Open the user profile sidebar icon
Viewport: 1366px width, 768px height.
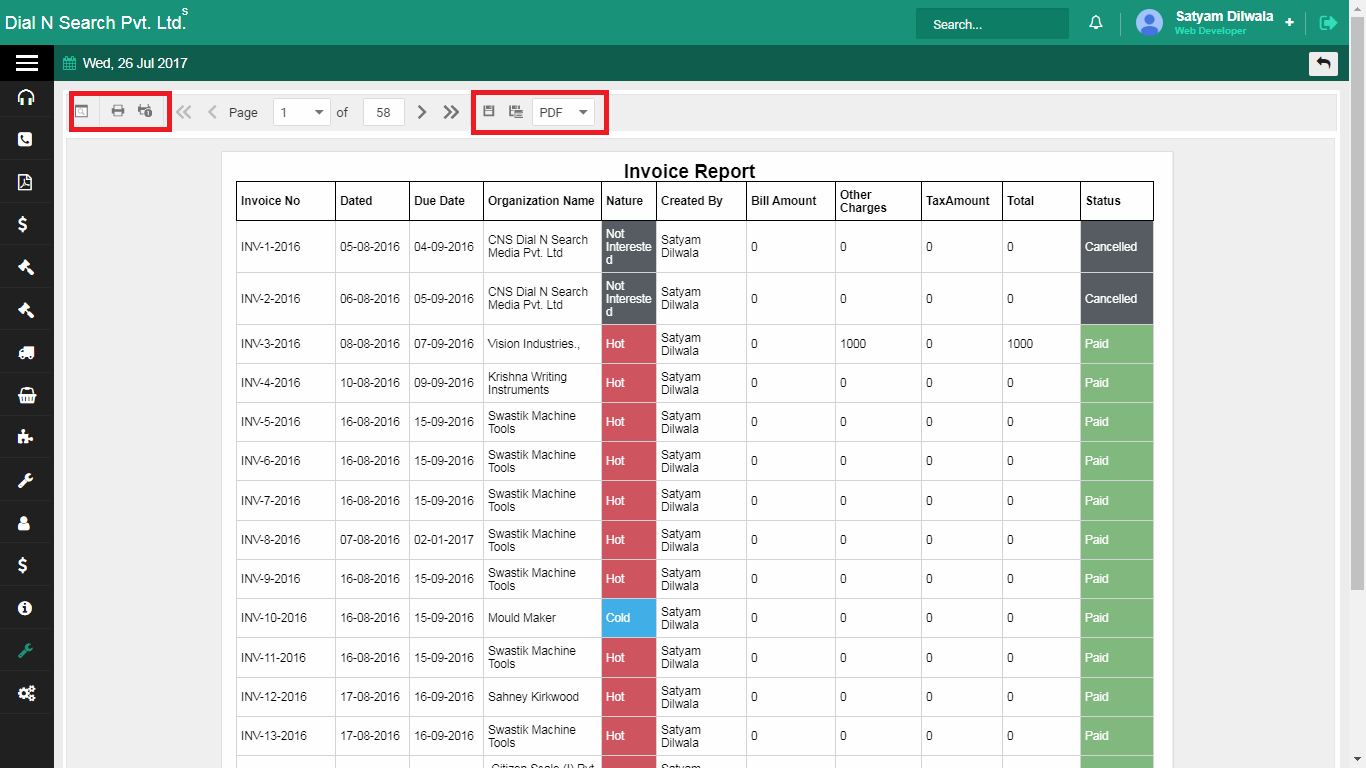[26, 523]
